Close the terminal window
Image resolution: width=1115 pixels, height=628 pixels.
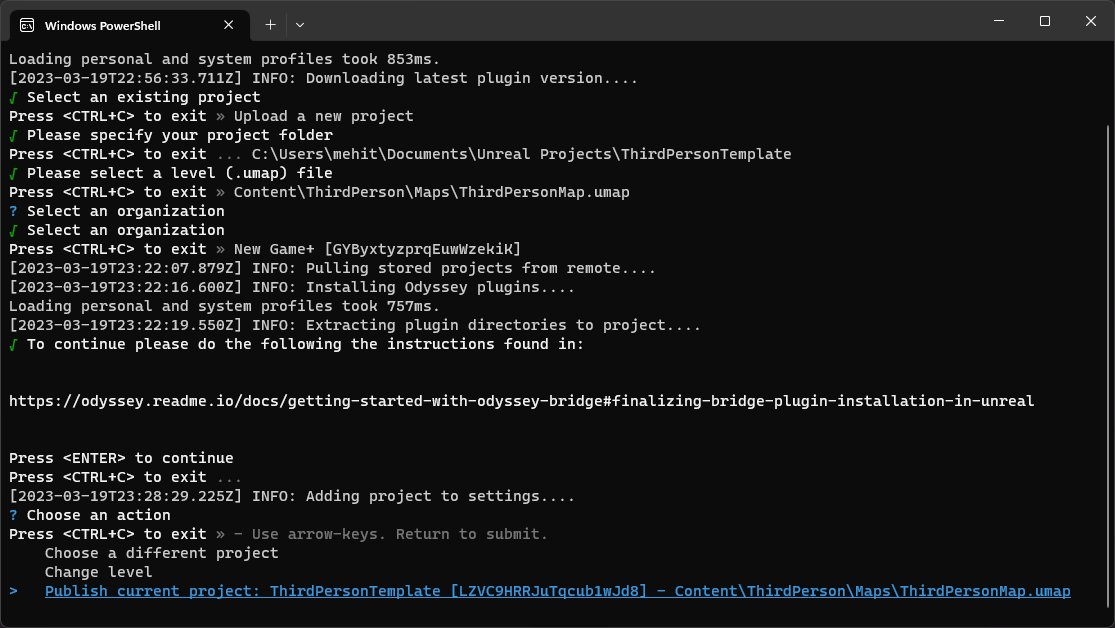[x=1091, y=21]
